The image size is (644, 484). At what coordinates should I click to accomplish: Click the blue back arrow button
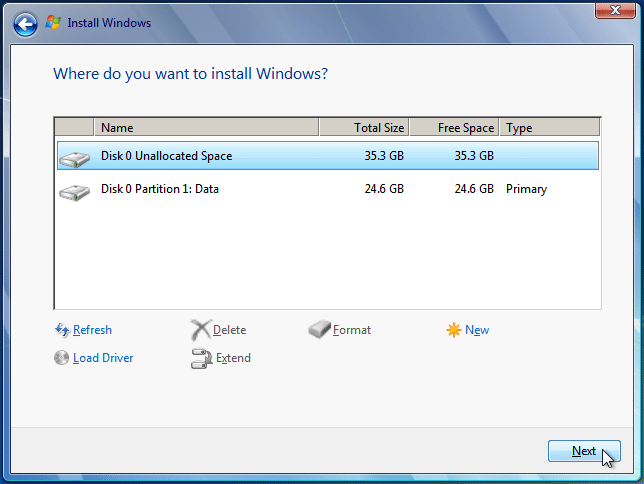pos(25,25)
